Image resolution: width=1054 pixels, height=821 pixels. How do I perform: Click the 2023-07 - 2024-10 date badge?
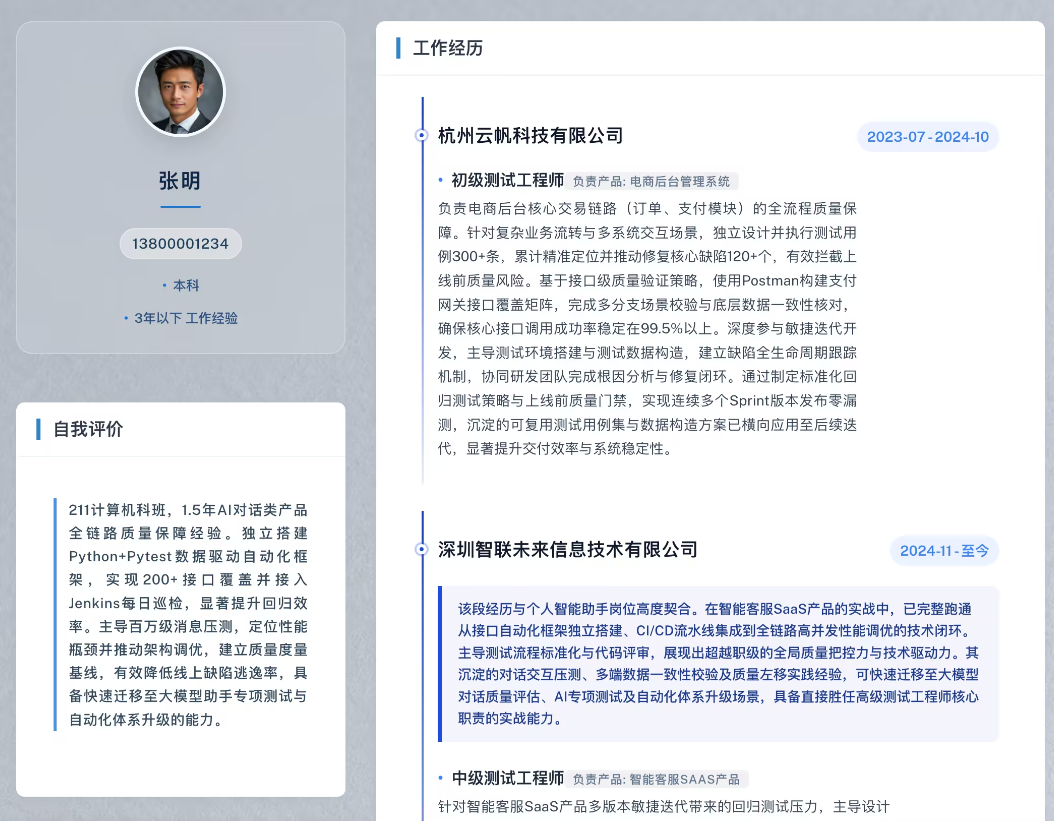(928, 137)
